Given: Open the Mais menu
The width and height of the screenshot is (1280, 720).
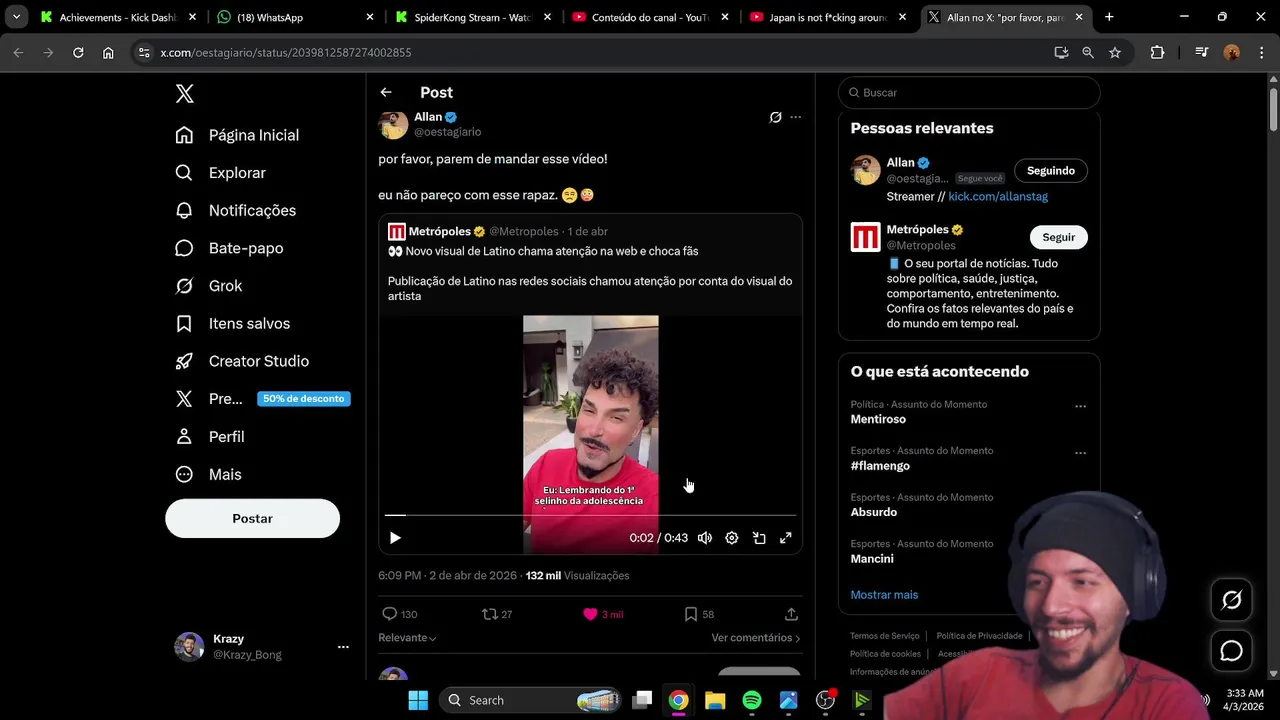Looking at the screenshot, I should click(x=208, y=474).
